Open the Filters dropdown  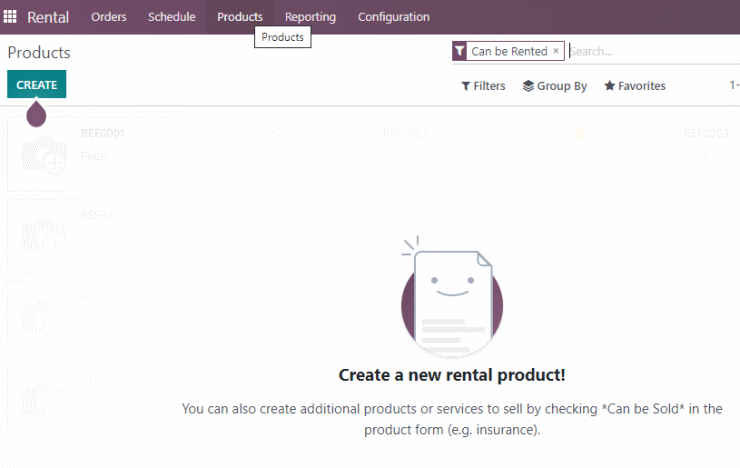point(483,86)
